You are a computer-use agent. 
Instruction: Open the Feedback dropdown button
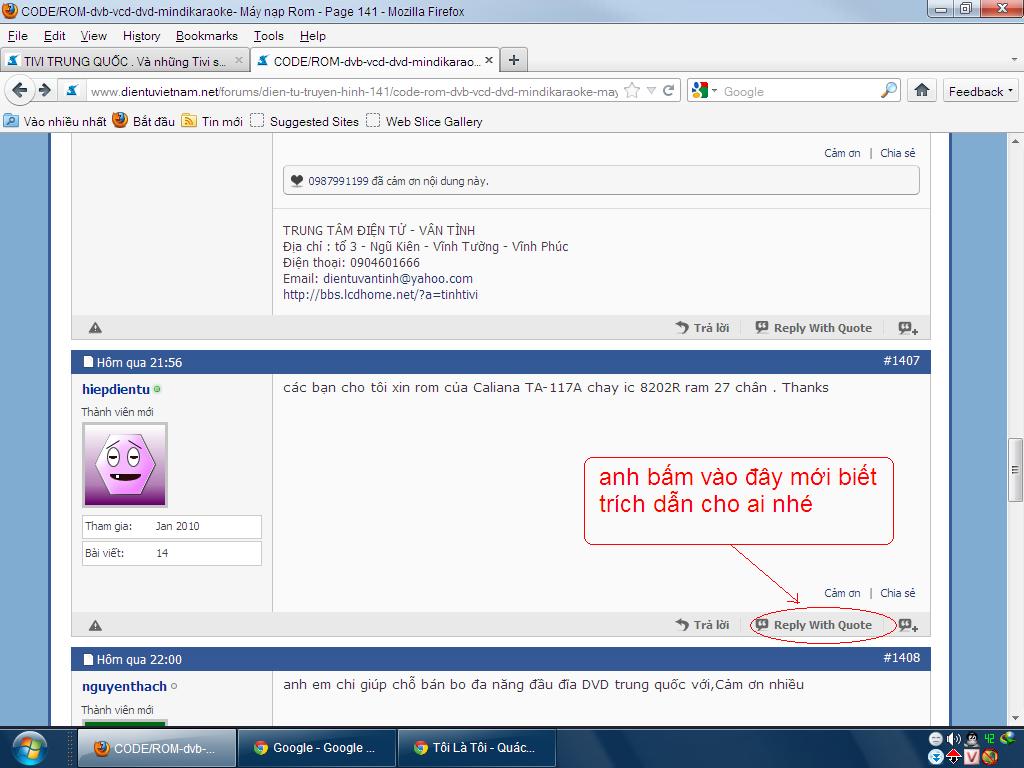[980, 91]
